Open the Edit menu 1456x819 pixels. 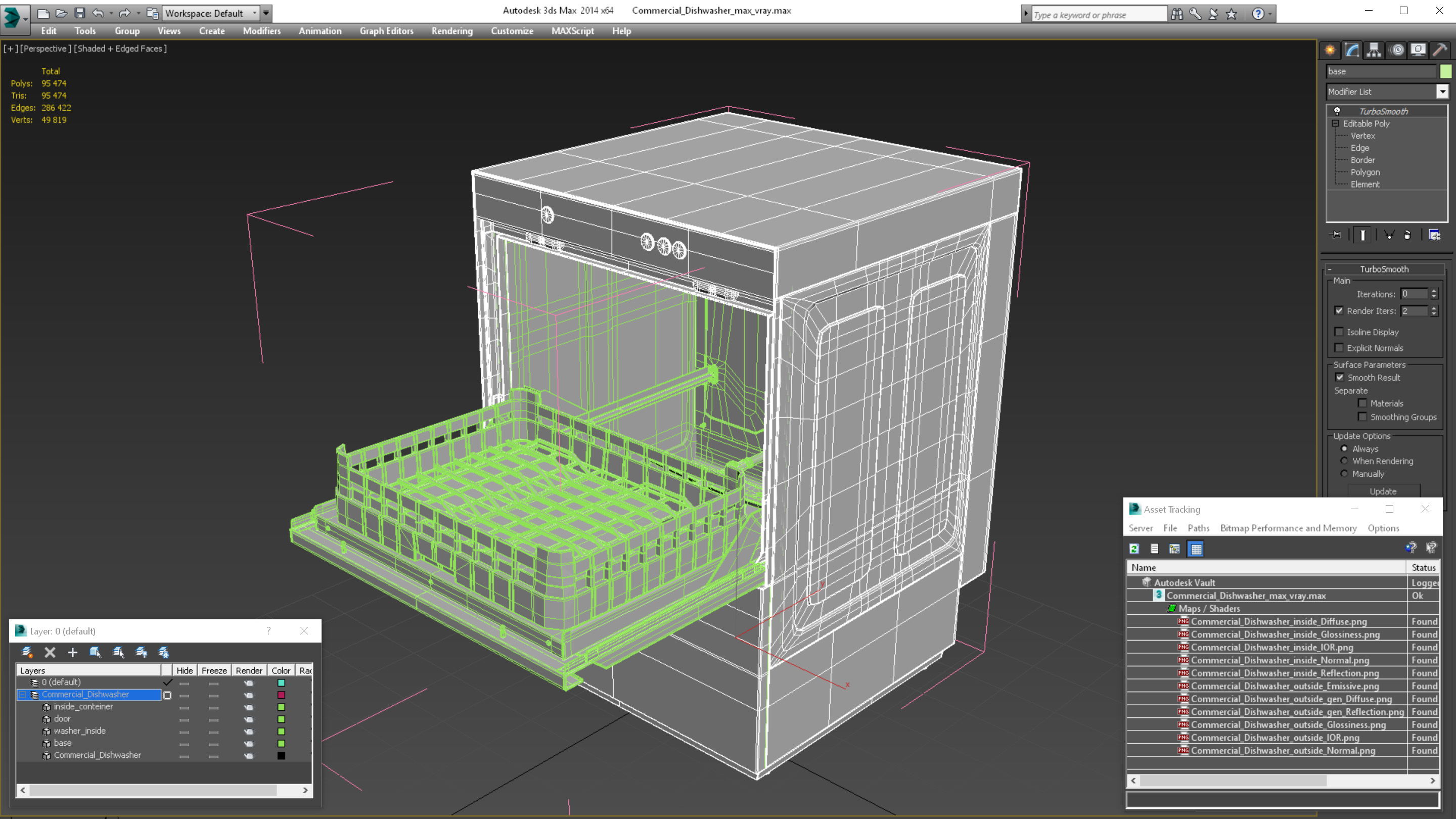(x=49, y=31)
